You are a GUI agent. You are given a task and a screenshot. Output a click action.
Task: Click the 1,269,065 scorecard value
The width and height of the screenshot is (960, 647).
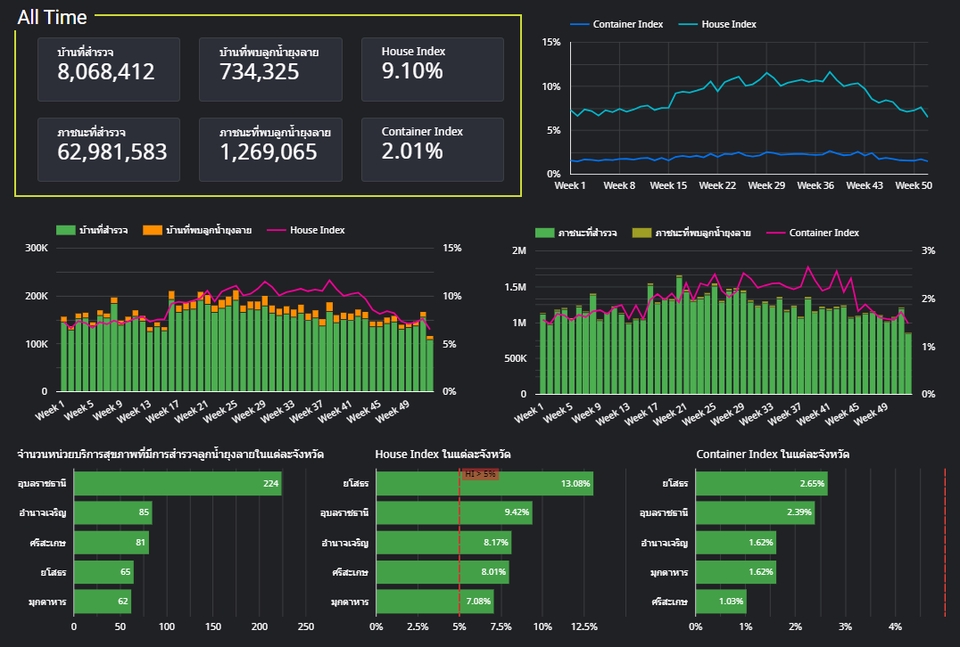268,152
